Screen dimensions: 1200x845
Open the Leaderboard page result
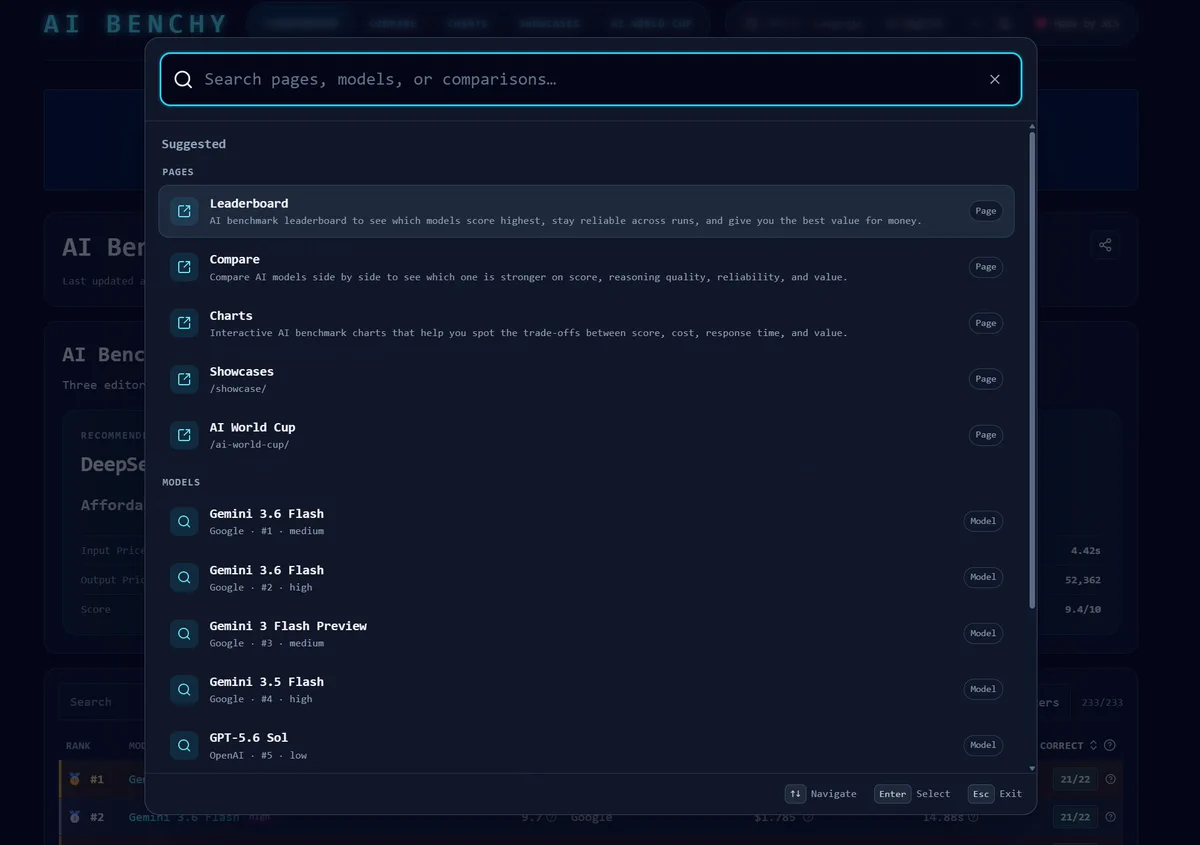586,211
